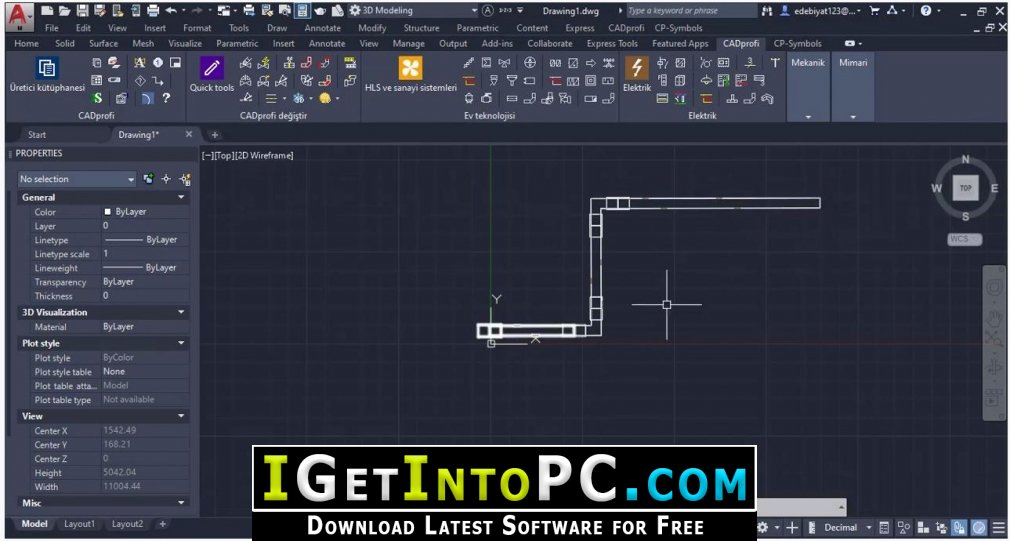
Task: Switch to the CP-Symbols ribbon tab
Action: point(797,44)
